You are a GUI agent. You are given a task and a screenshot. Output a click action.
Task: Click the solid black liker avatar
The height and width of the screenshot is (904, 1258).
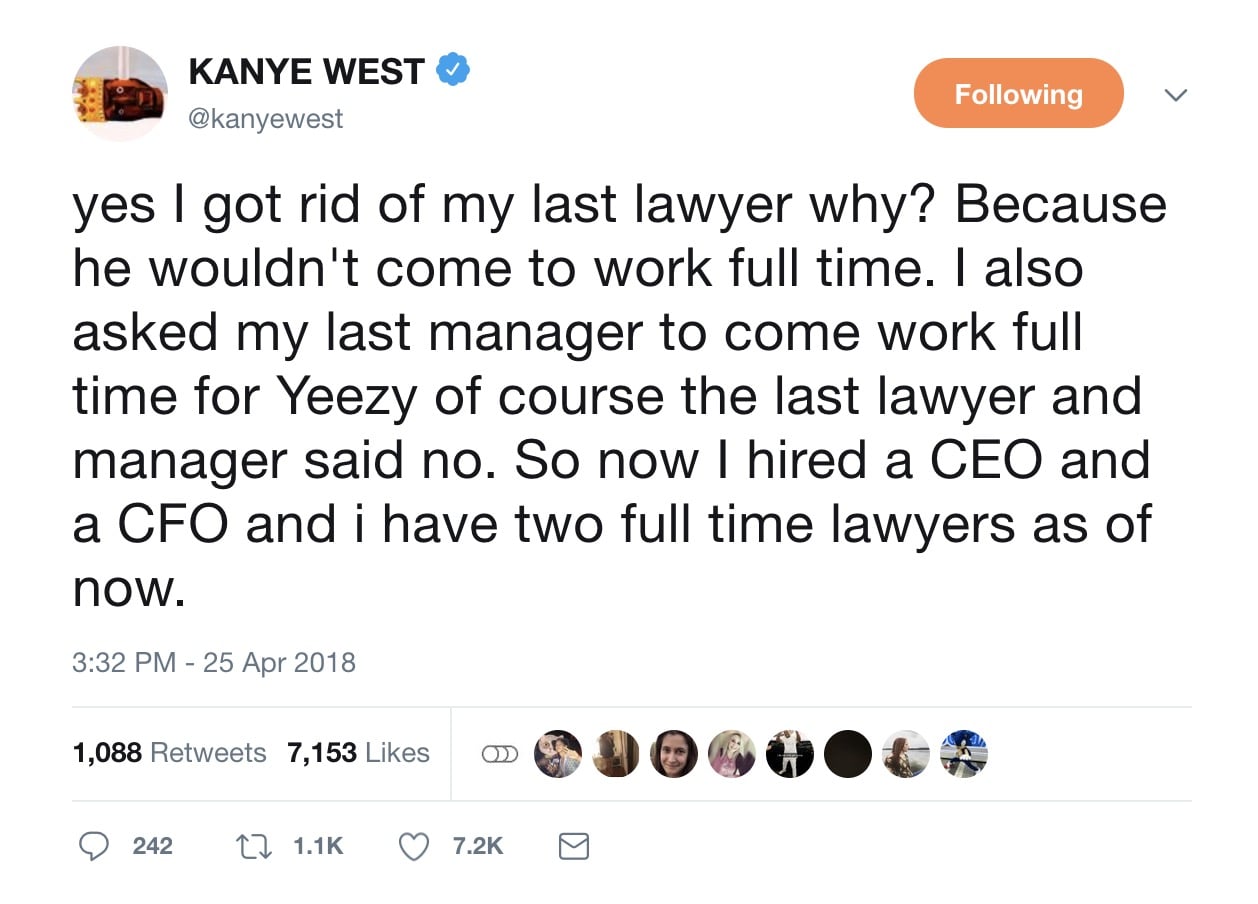pyautogui.click(x=847, y=754)
